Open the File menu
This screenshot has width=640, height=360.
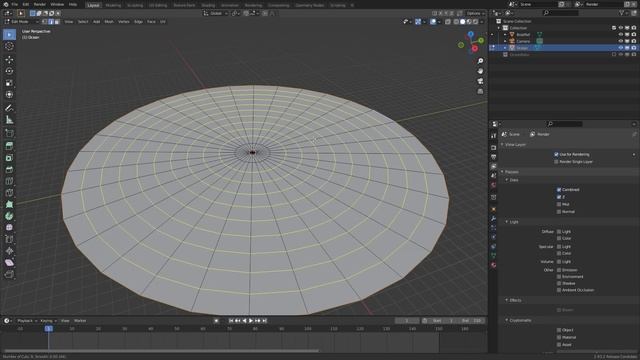15,4
